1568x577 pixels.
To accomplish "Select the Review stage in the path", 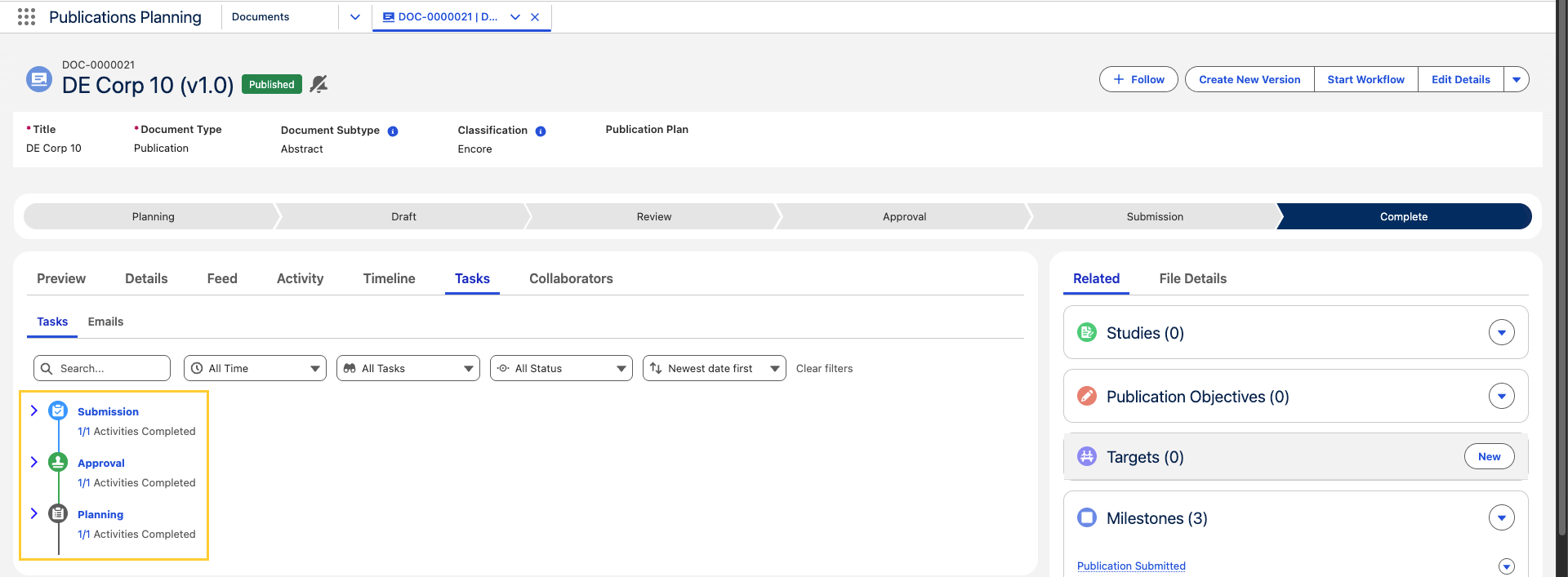I will 654,216.
